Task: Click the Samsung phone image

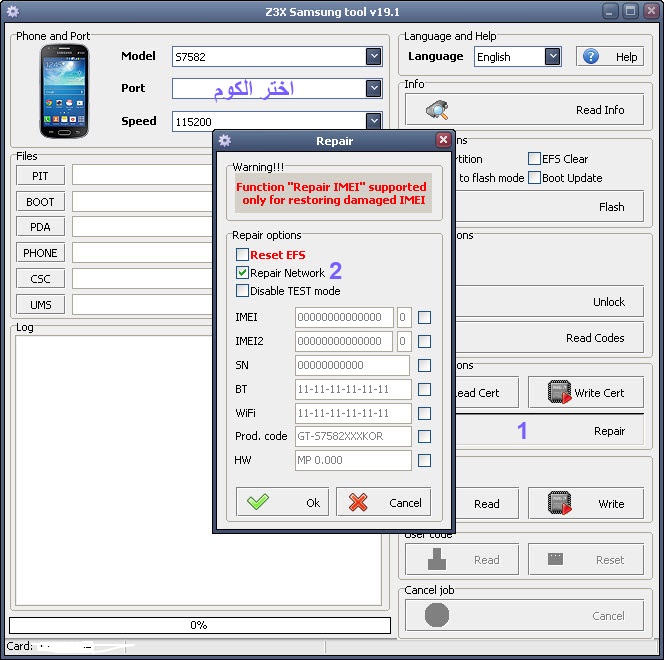Action: (x=64, y=91)
